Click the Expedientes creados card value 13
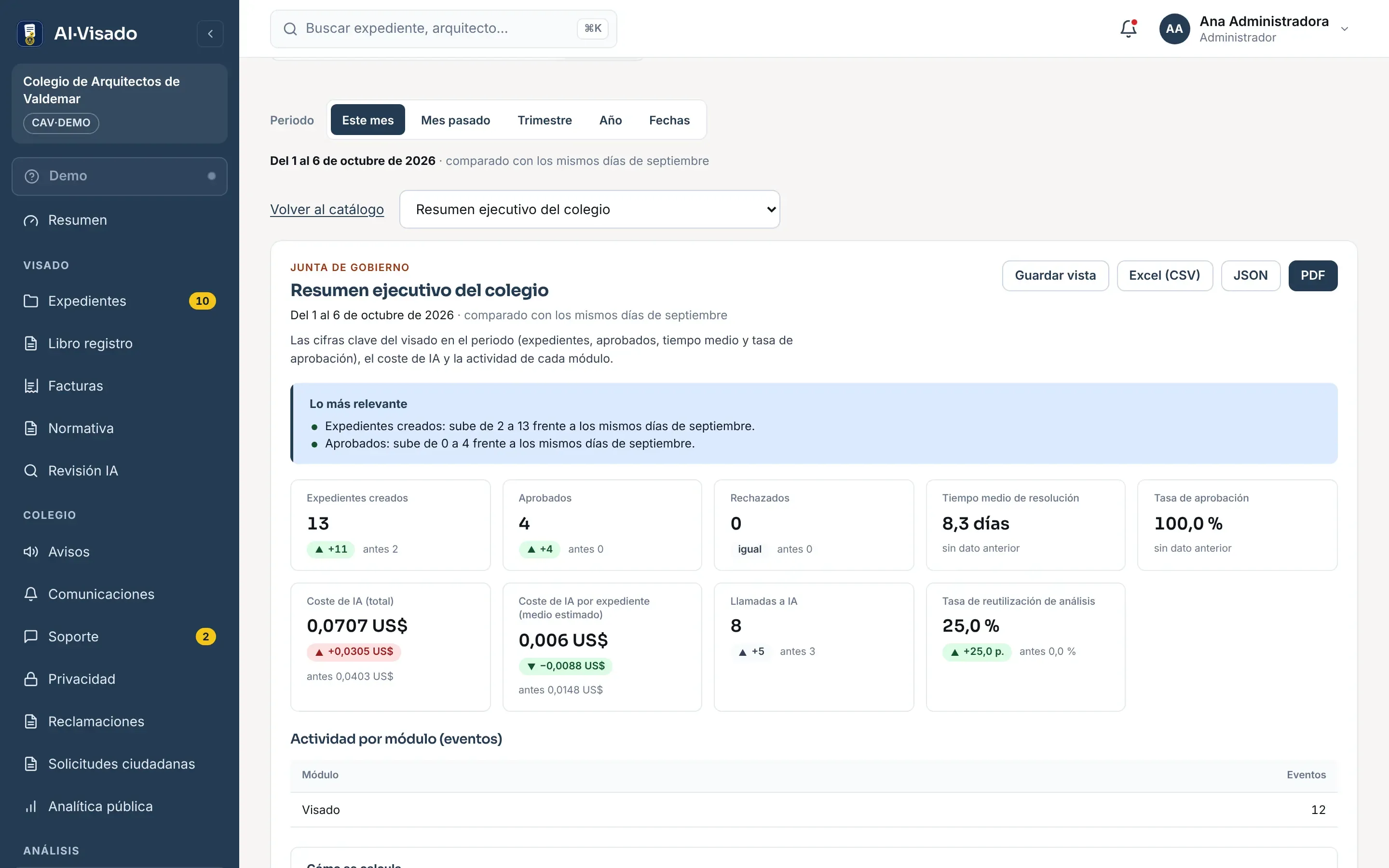The width and height of the screenshot is (1389, 868). coord(318,524)
